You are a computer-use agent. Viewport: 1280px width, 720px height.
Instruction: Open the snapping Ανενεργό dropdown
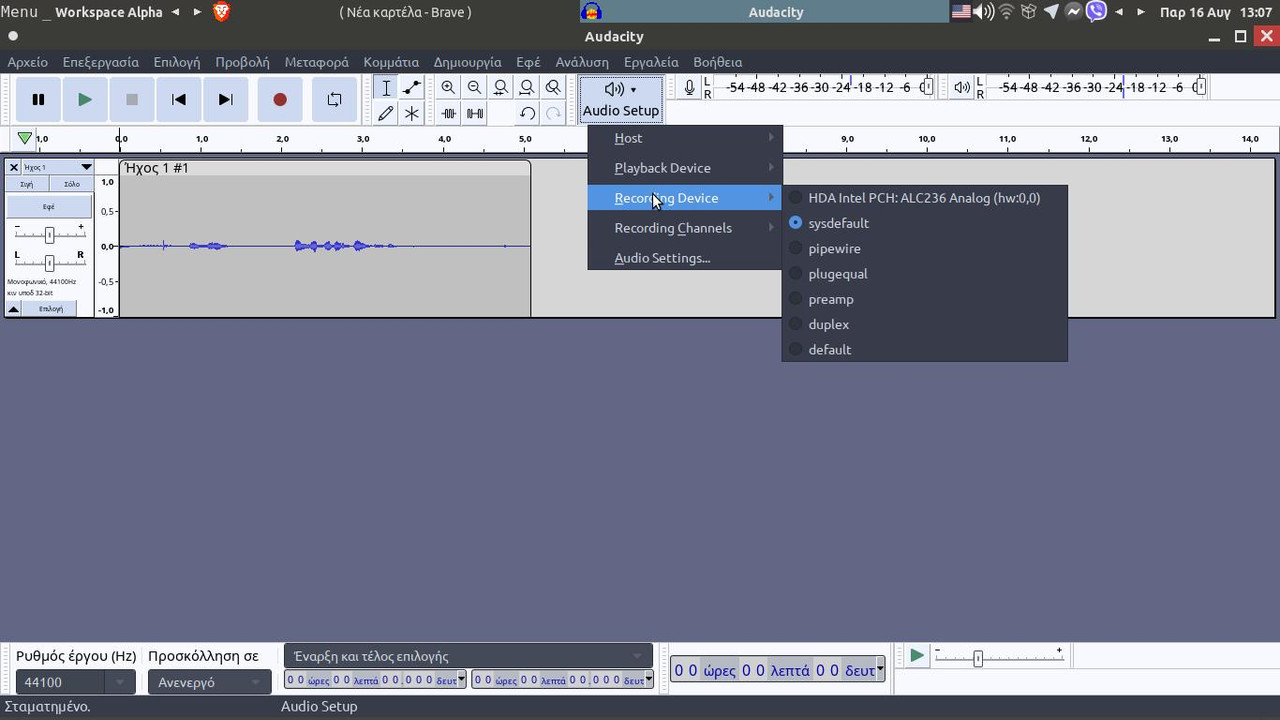point(209,682)
